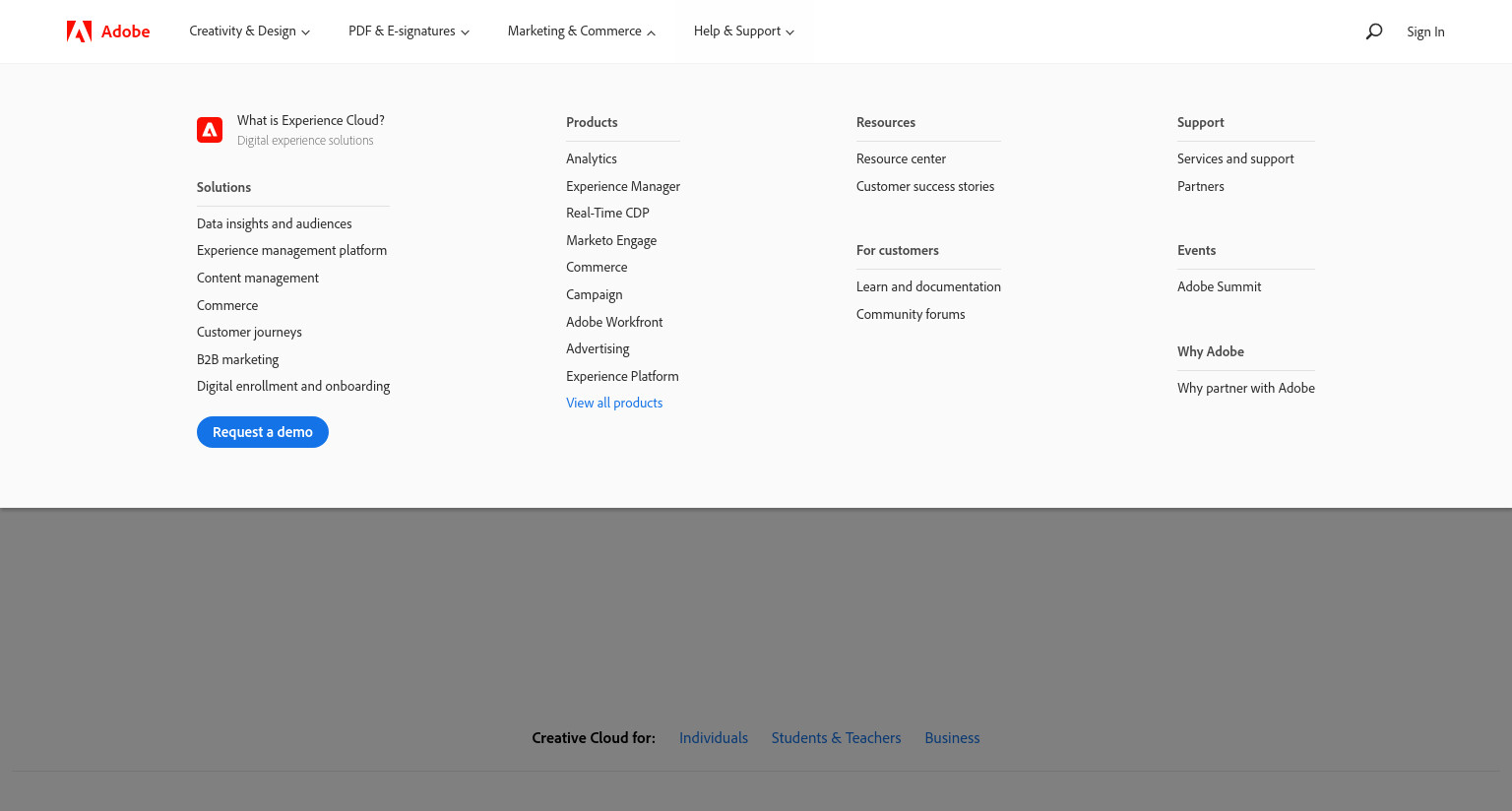Click Digital experience solutions subtitle
Image resolution: width=1512 pixels, height=811 pixels.
click(x=305, y=141)
